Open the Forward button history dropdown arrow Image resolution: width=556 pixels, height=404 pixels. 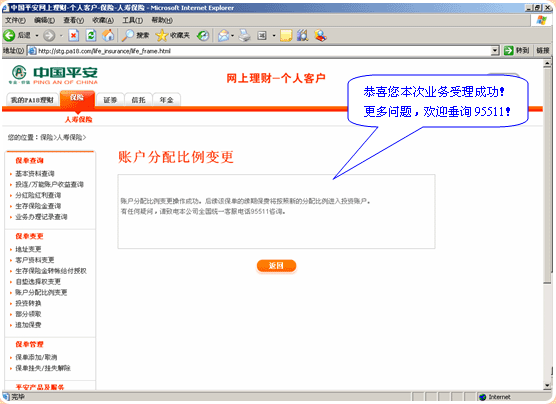[x=61, y=35]
